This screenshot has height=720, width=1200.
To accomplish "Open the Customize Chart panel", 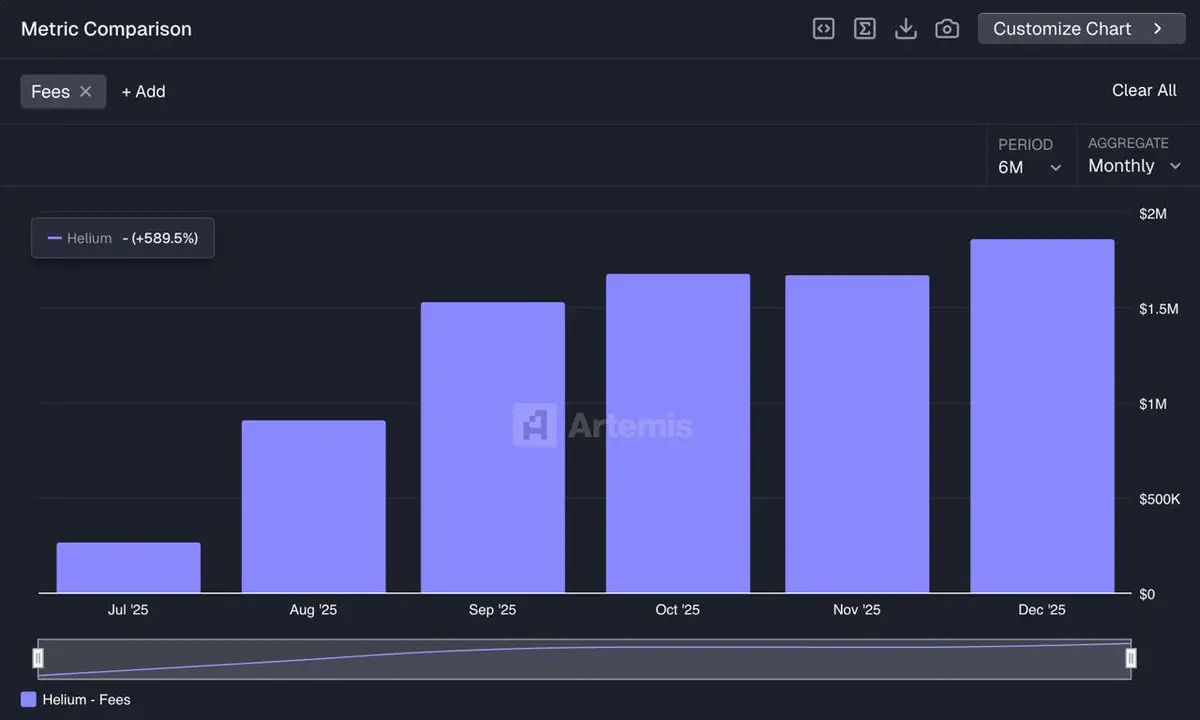I will coord(1081,29).
